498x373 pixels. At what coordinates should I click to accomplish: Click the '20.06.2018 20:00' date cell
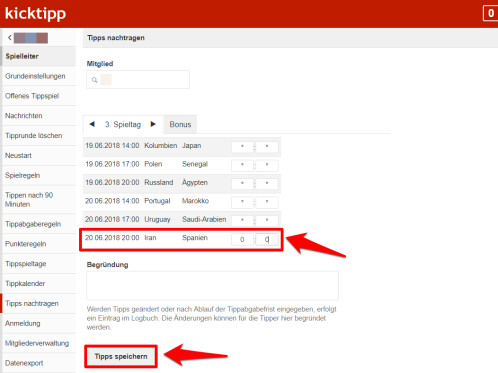click(x=112, y=238)
